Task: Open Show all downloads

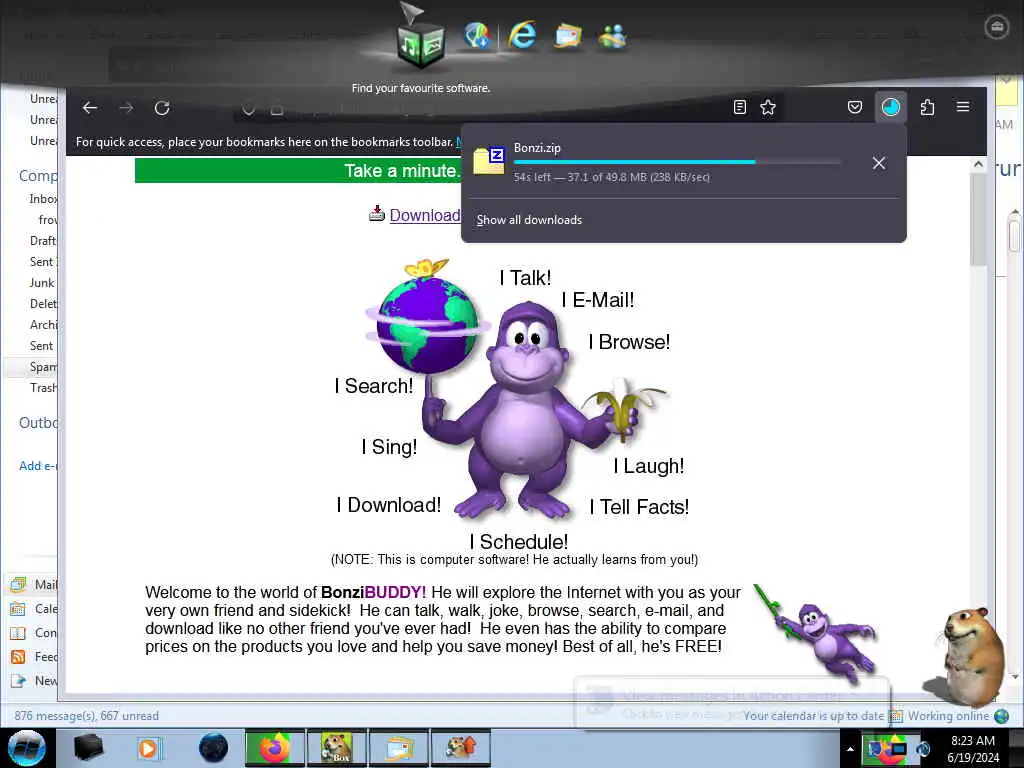Action: [x=529, y=220]
